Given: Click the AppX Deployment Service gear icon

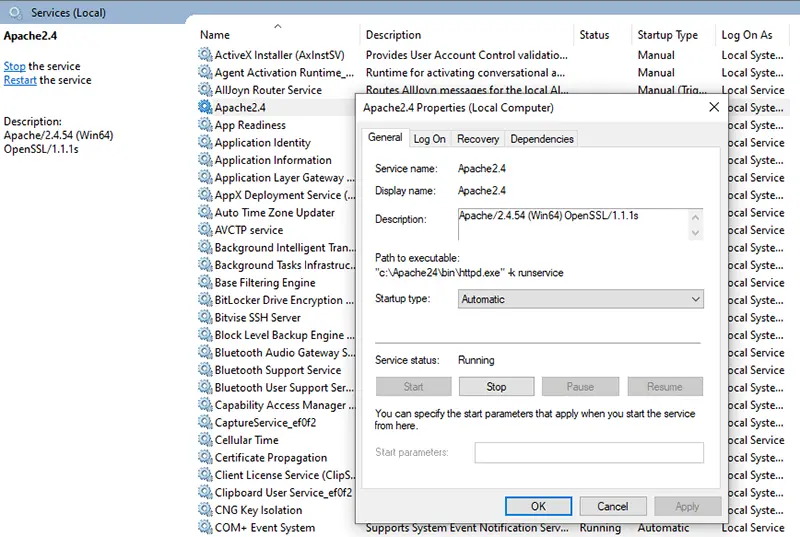Looking at the screenshot, I should pos(205,195).
